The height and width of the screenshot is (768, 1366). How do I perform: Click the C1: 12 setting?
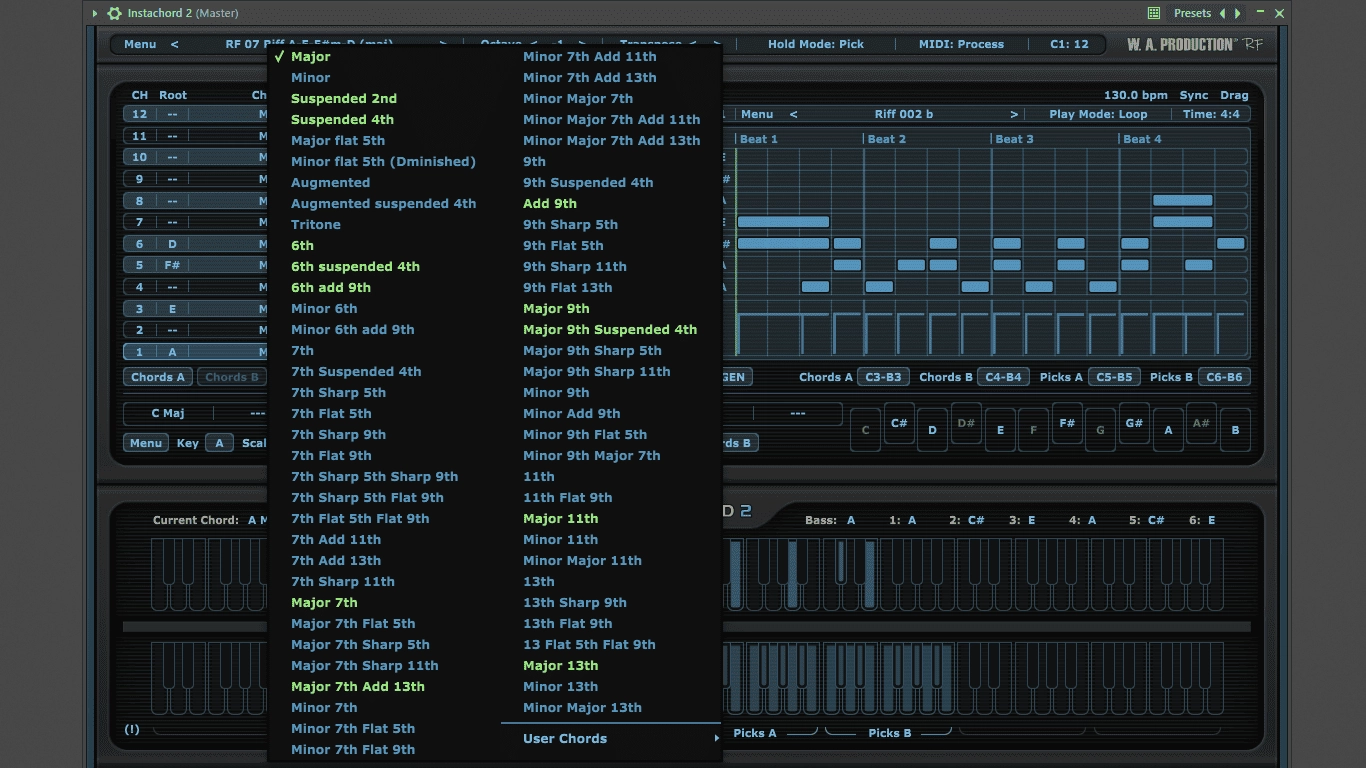coord(1069,44)
